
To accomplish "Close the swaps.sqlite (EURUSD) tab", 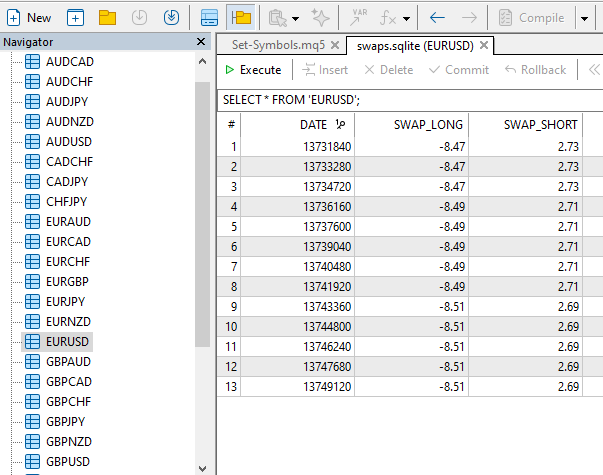I will (483, 45).
